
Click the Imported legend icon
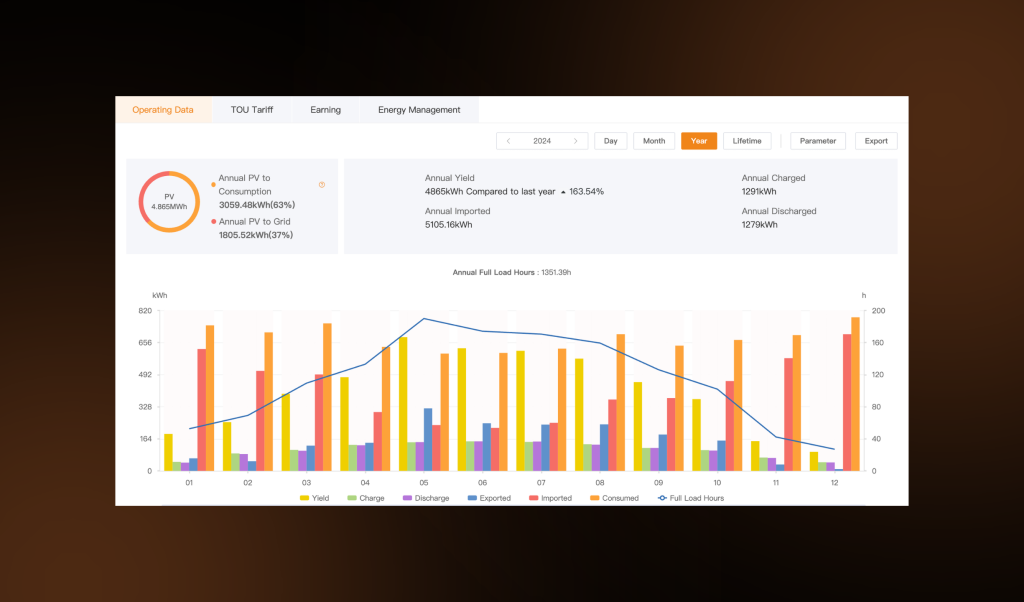pos(534,497)
